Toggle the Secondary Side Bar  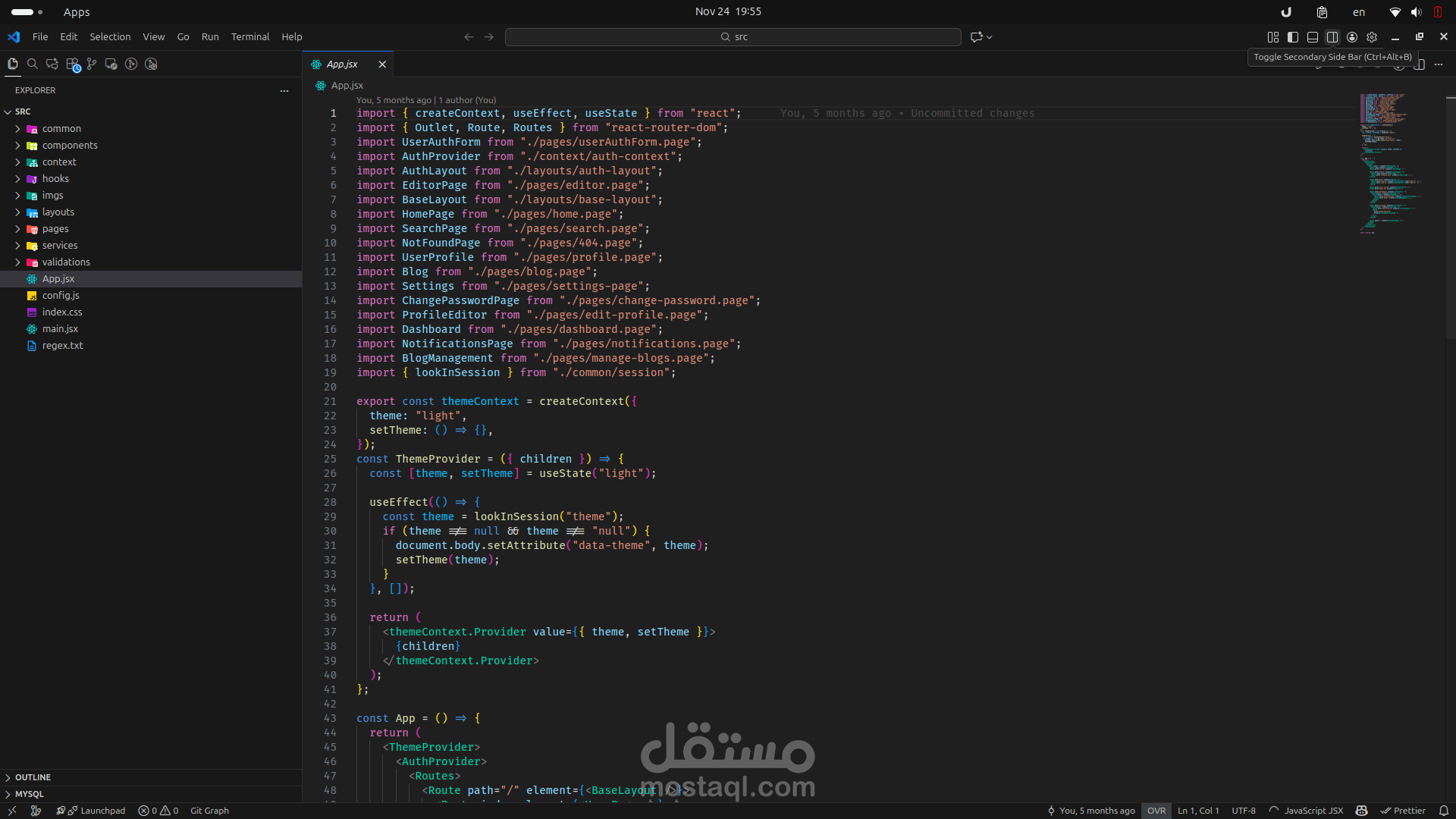click(x=1332, y=37)
